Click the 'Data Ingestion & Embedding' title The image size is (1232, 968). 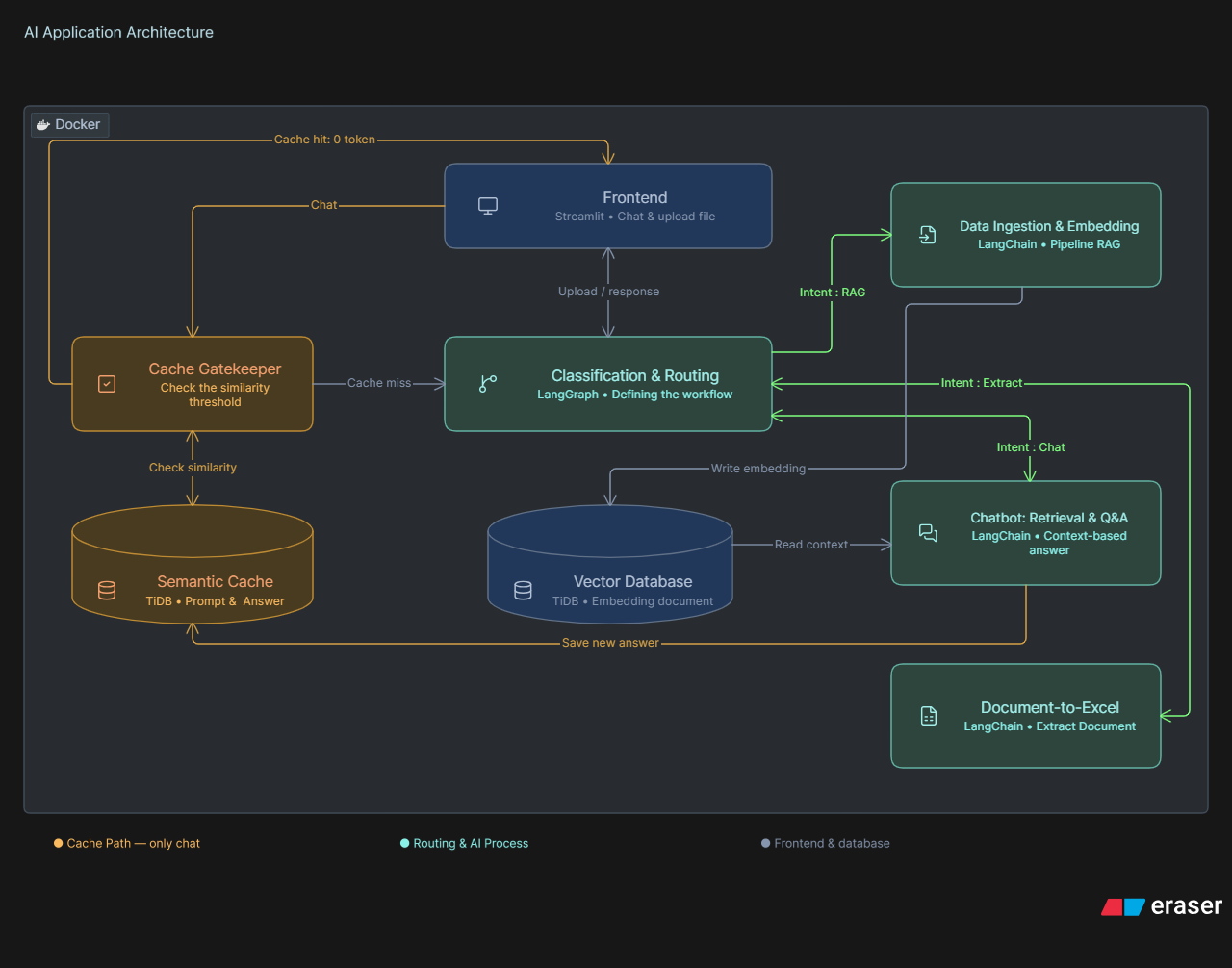click(1049, 226)
